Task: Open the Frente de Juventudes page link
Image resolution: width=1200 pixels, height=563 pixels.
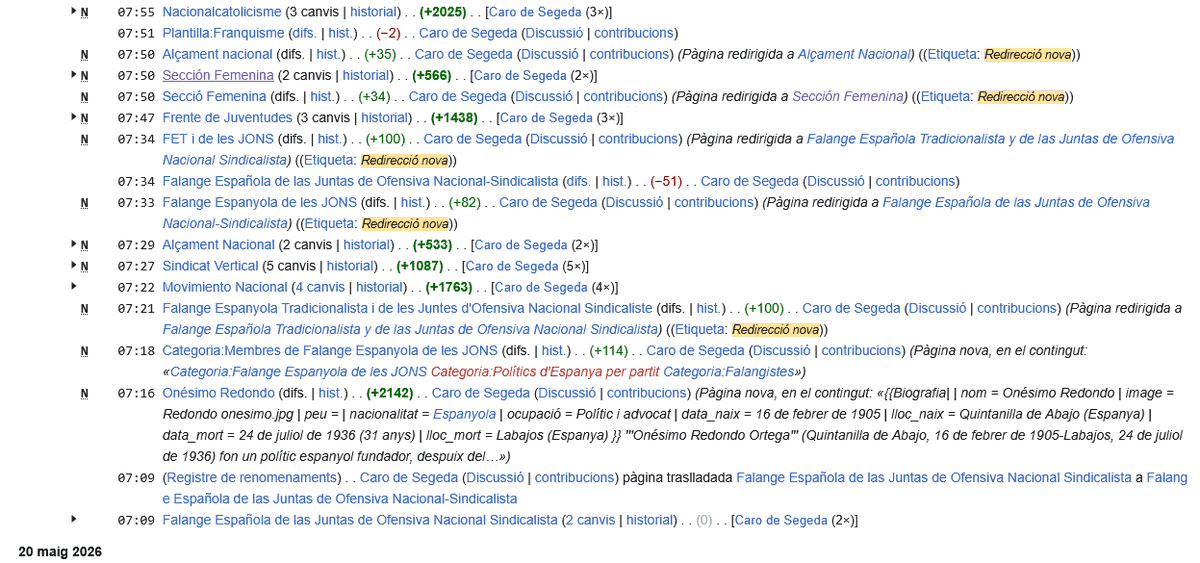Action: 227,117
